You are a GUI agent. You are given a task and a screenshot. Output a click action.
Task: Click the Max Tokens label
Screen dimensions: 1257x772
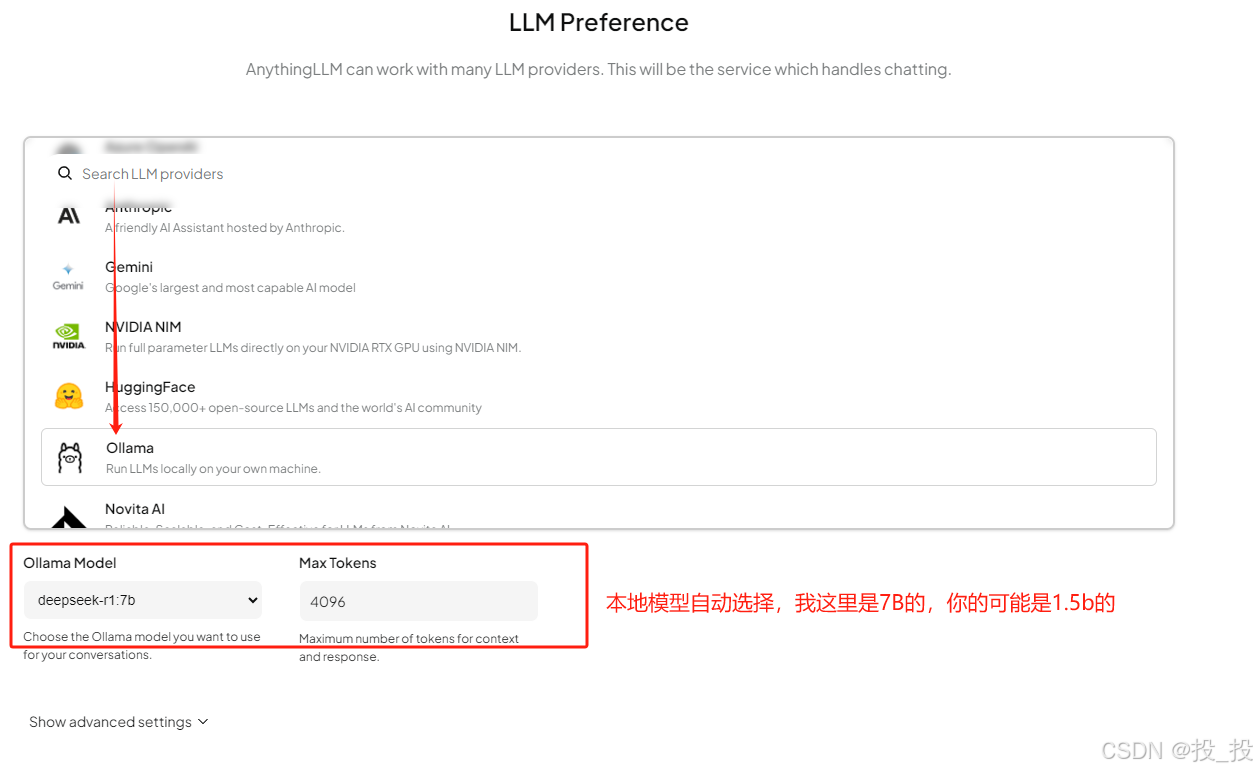click(338, 563)
